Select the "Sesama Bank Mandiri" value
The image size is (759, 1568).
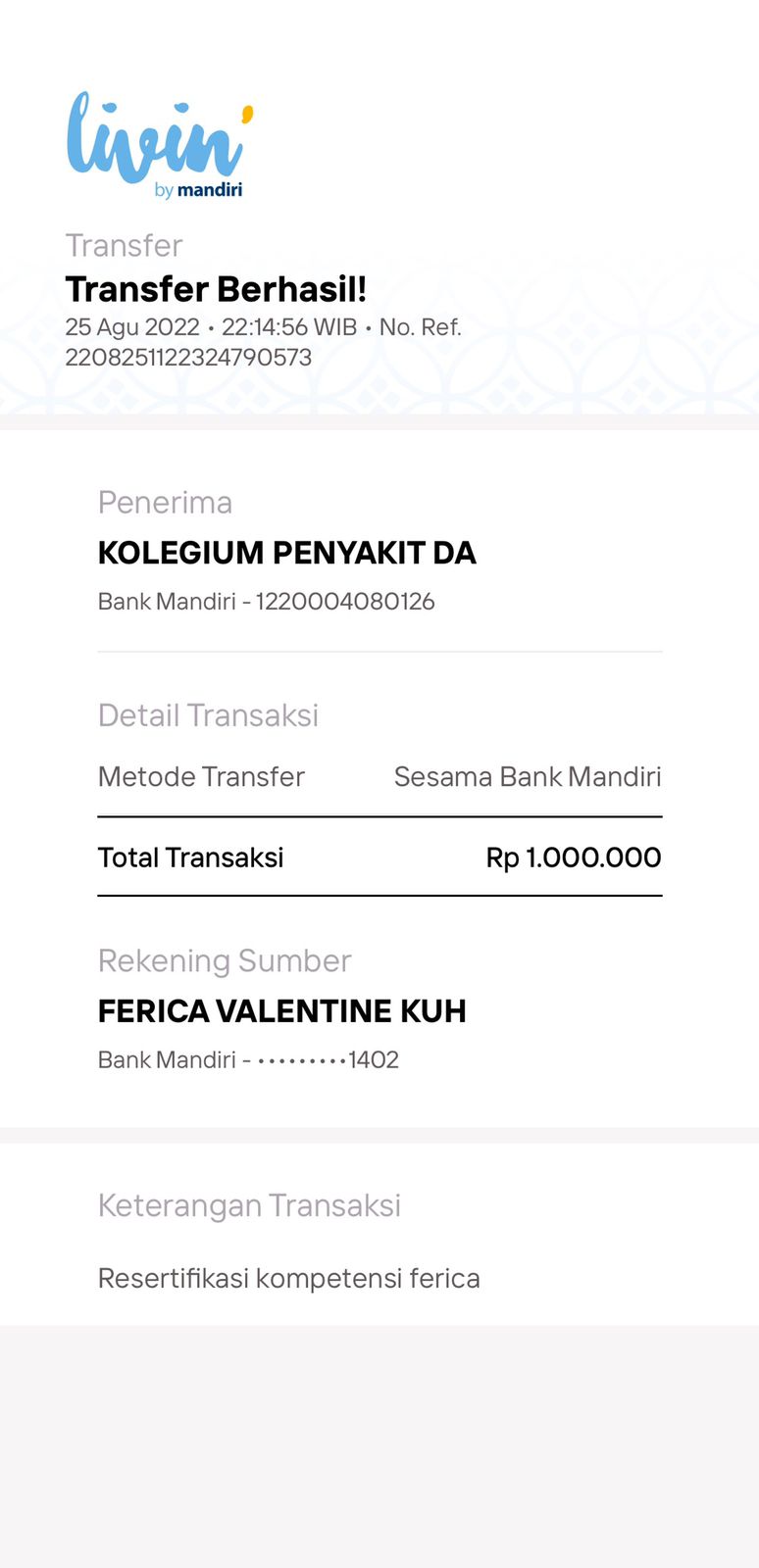tap(528, 776)
